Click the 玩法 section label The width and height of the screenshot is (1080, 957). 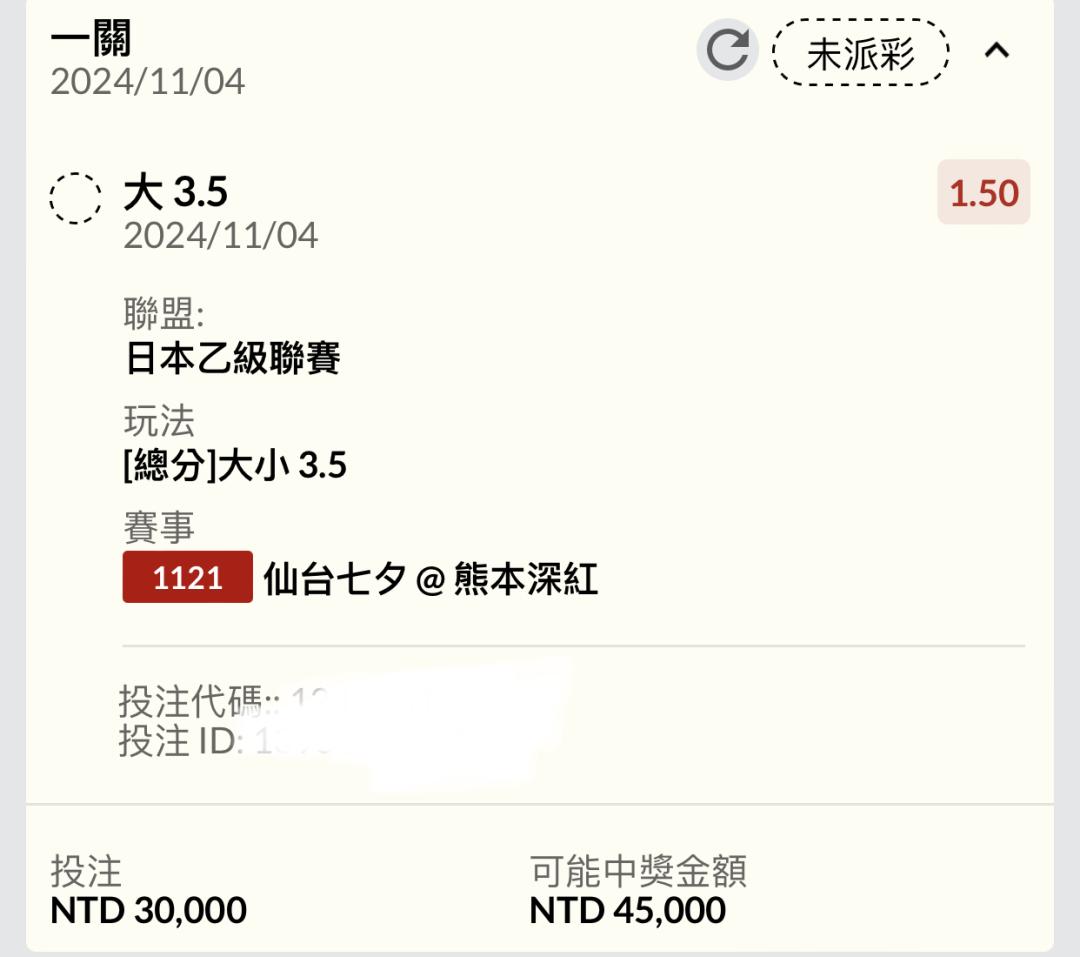coord(159,420)
